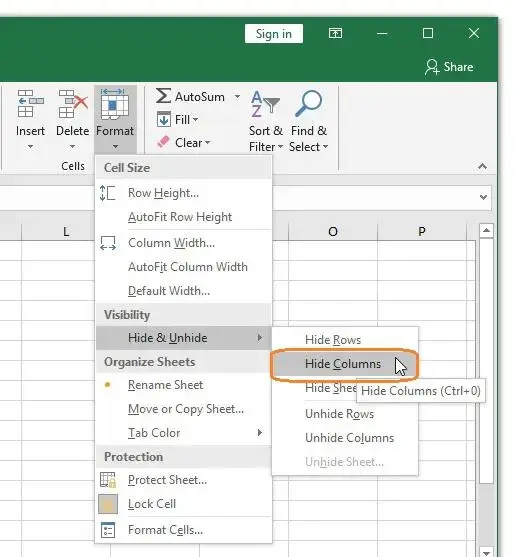Choose Unhide Rows in submenu
This screenshot has height=557, width=520.
click(x=345, y=414)
